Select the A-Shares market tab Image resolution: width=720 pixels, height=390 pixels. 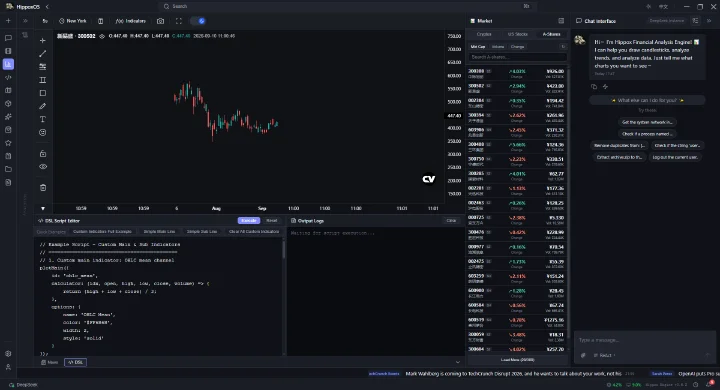[x=551, y=34]
